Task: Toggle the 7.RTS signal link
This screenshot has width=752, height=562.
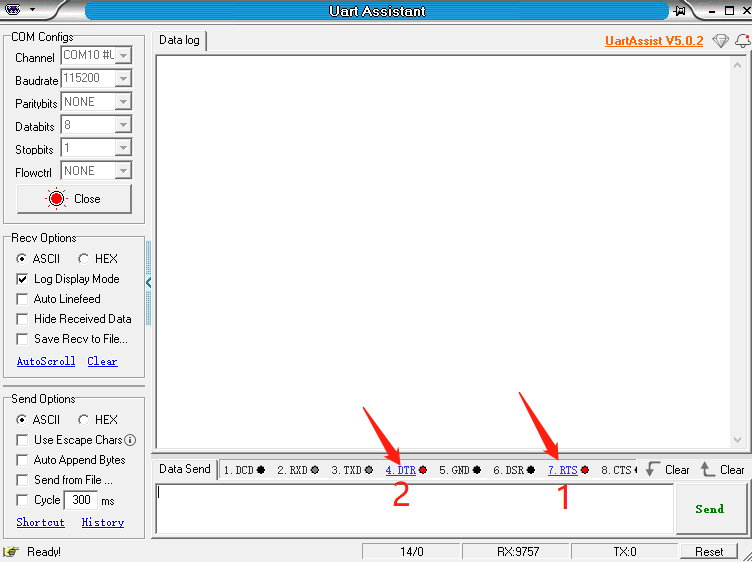Action: (x=563, y=470)
